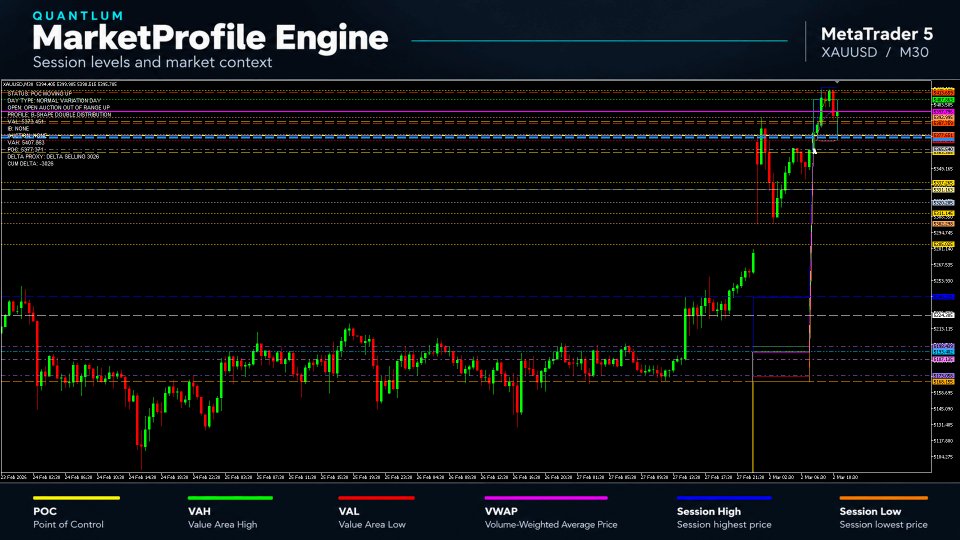The image size is (960, 540).
Task: Select the 'IB: NONE' chart label
Action: tap(18, 129)
